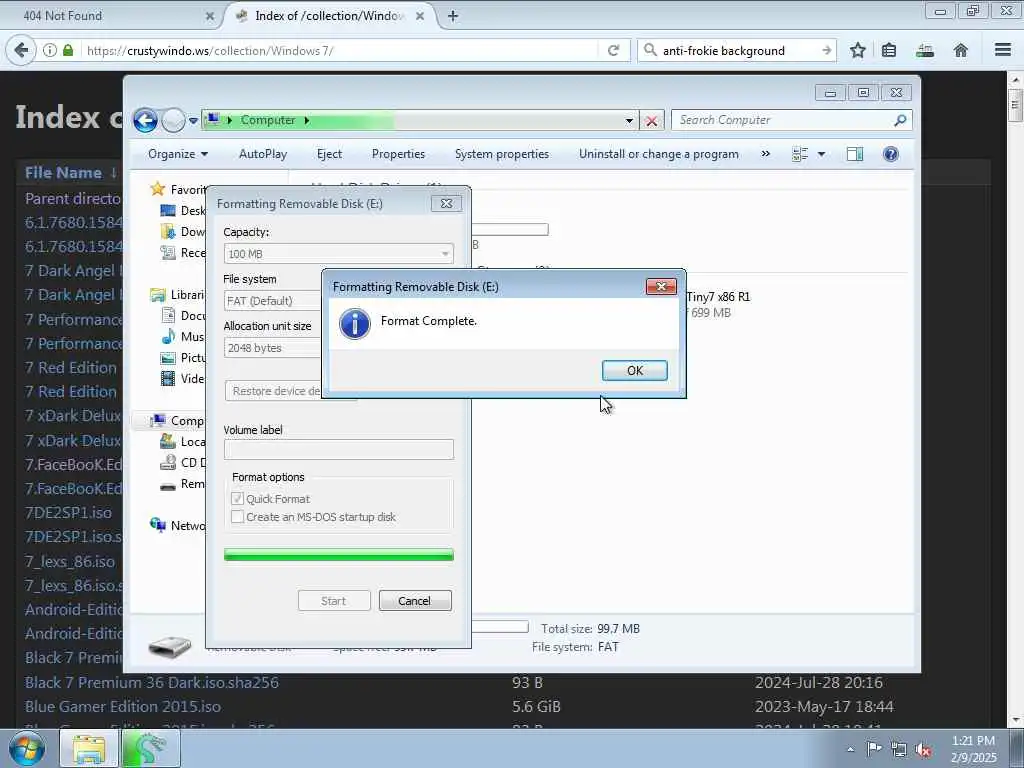Stop loading with red X button
The height and width of the screenshot is (768, 1024).
[x=651, y=121]
